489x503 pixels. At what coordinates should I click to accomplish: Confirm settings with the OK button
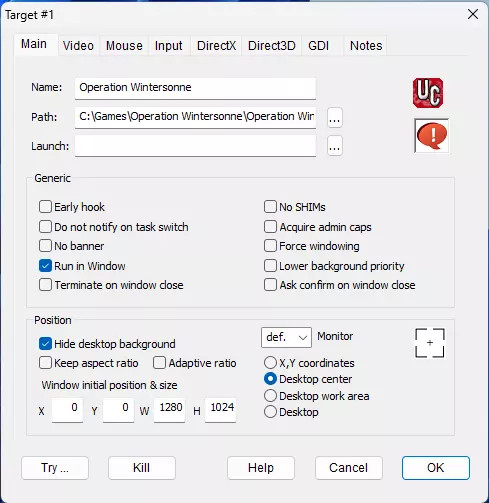click(436, 468)
